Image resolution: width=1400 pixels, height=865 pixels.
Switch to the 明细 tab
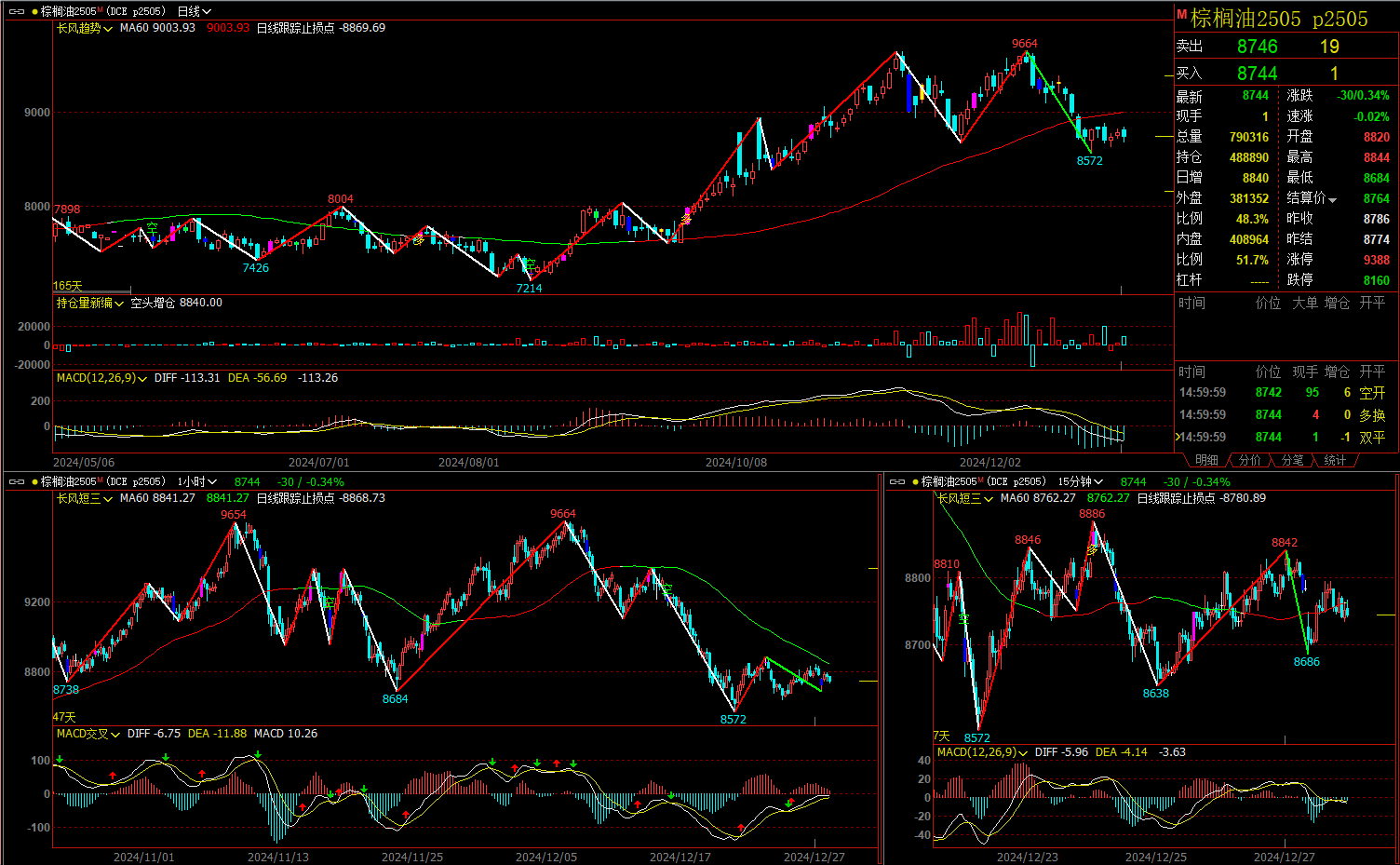point(1206,460)
